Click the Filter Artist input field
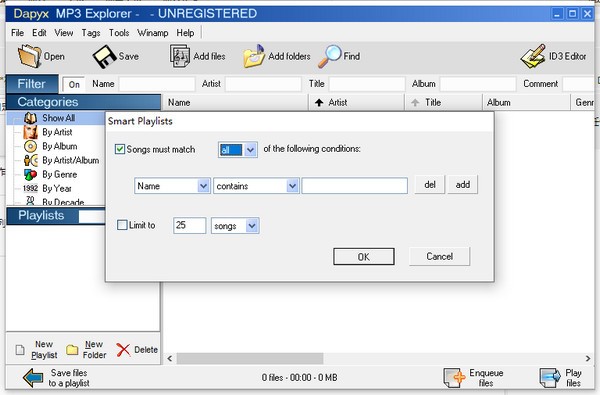This screenshot has height=395, width=600. pos(263,84)
